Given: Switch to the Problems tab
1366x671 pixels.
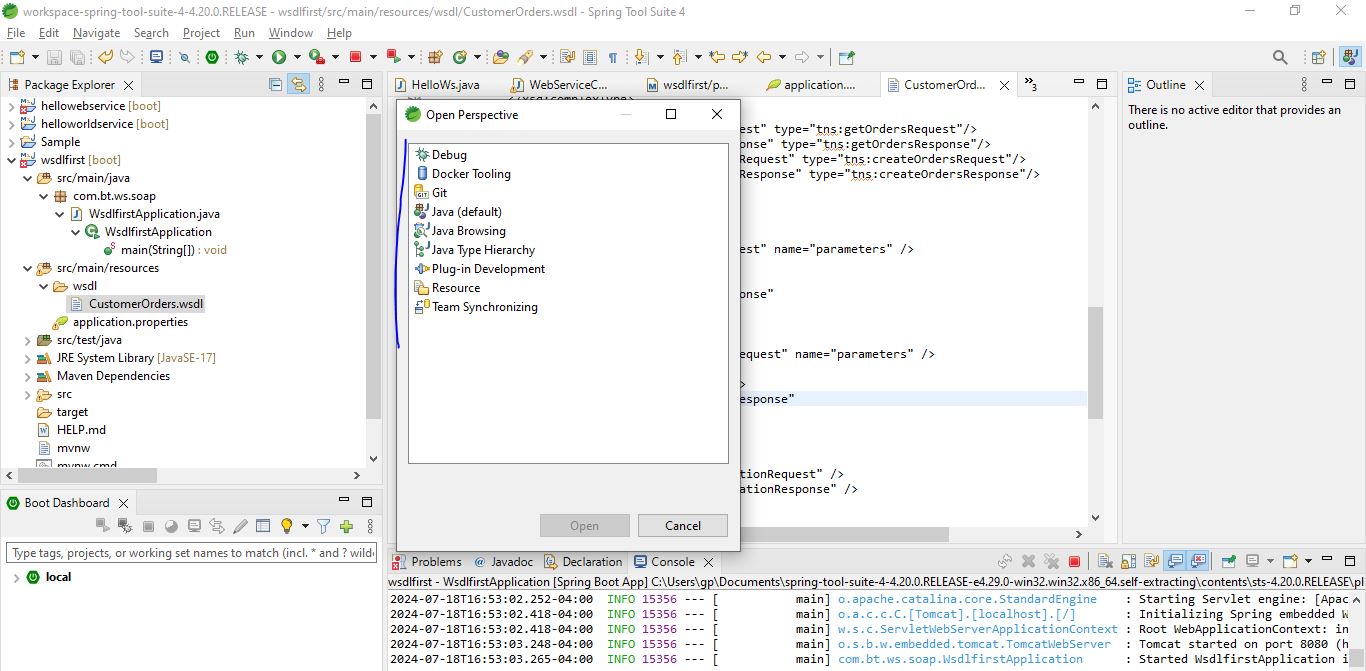Looking at the screenshot, I should (x=427, y=562).
